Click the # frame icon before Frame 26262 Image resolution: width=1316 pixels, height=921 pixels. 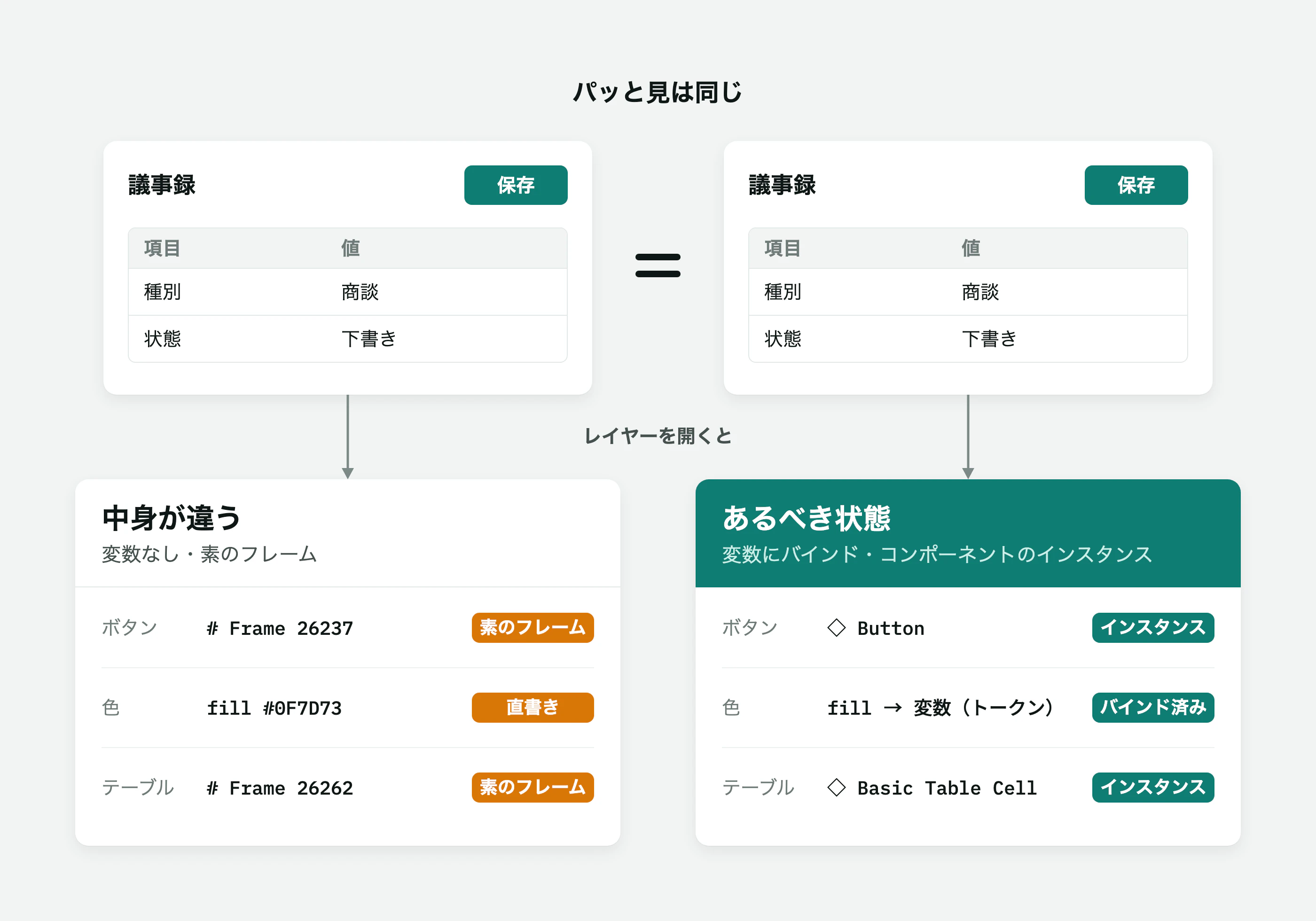[x=212, y=788]
